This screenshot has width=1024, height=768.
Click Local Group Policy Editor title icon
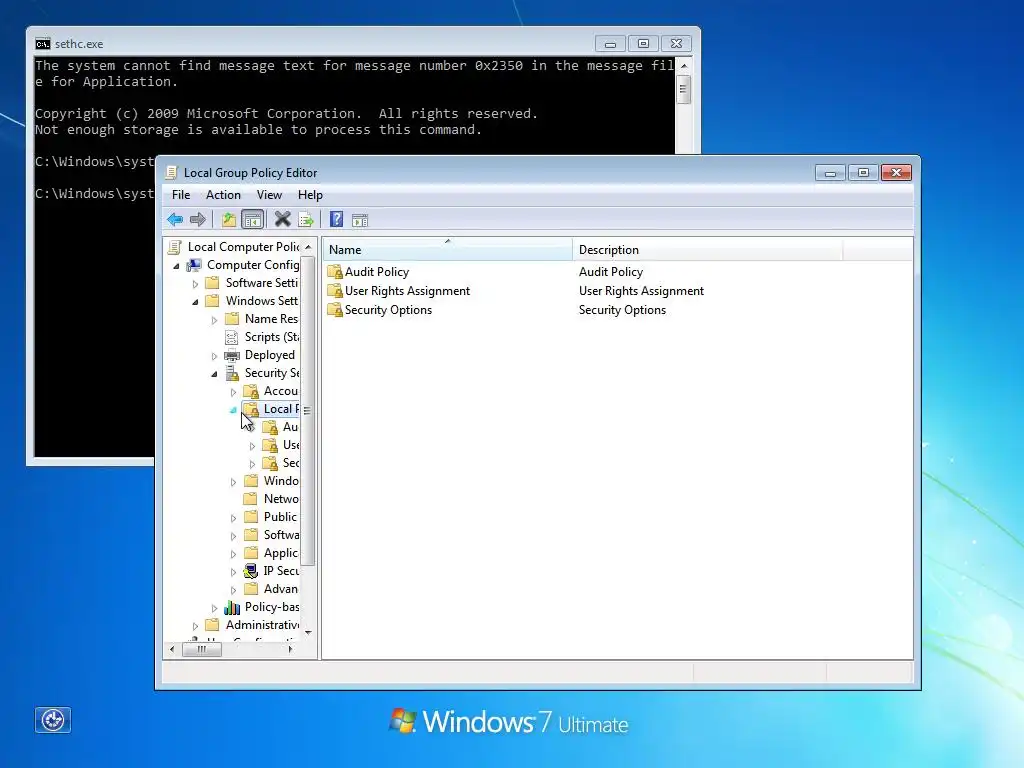click(171, 172)
